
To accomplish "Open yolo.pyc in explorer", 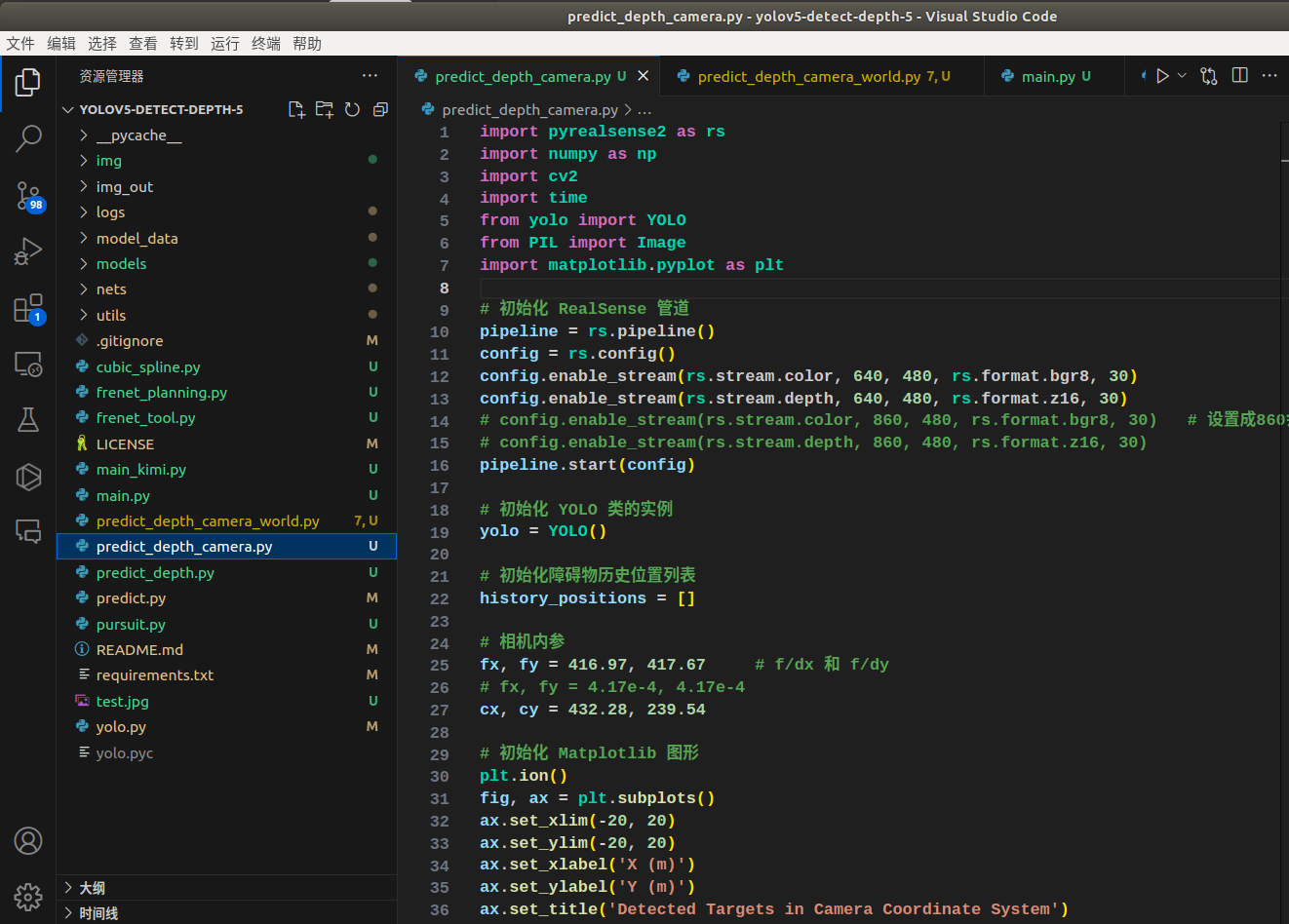I will [226, 753].
